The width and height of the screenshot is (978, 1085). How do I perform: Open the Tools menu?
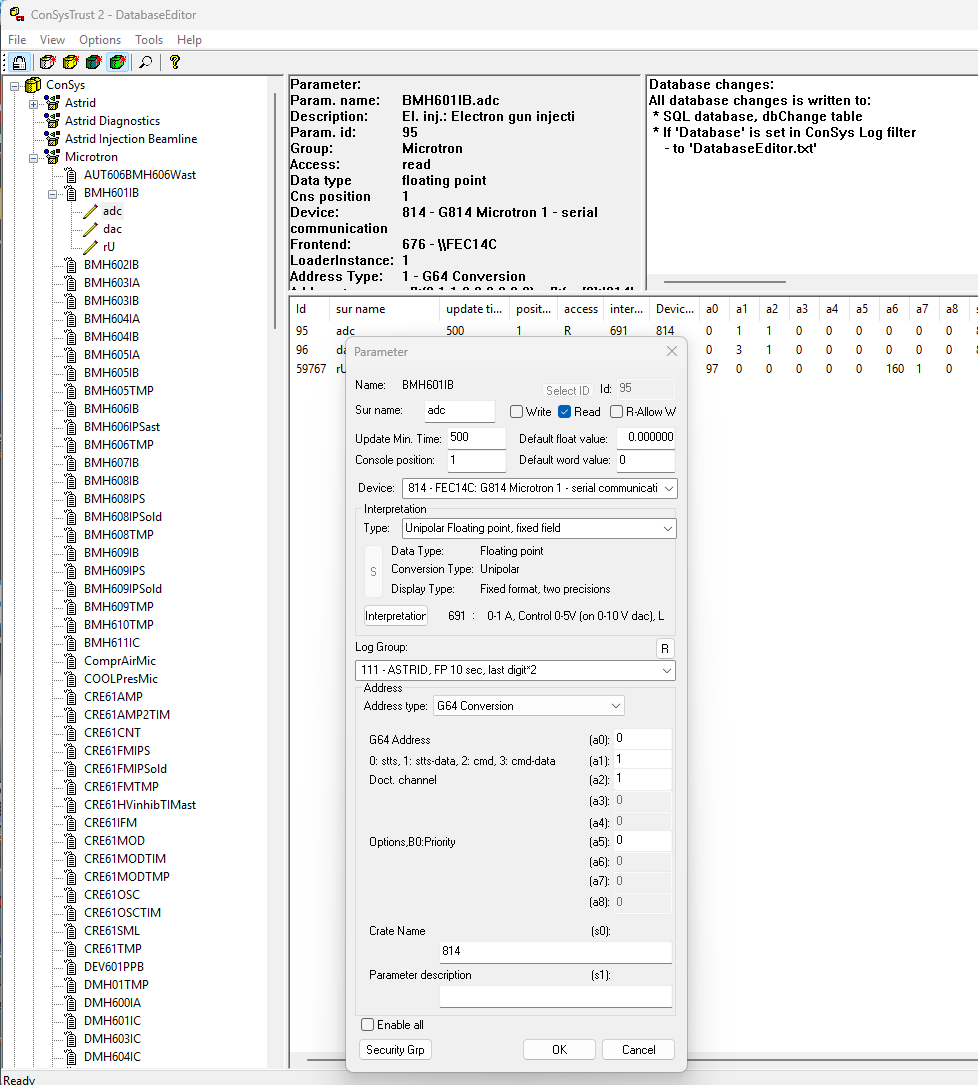(149, 40)
